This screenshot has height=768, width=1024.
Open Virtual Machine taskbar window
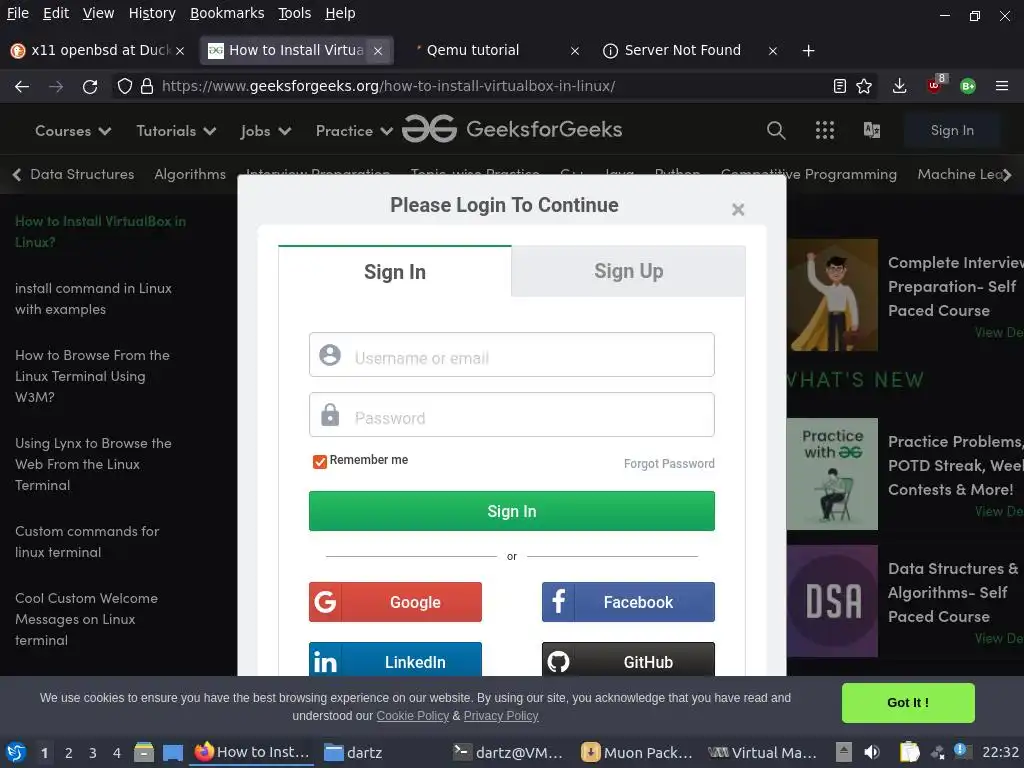[x=763, y=752]
